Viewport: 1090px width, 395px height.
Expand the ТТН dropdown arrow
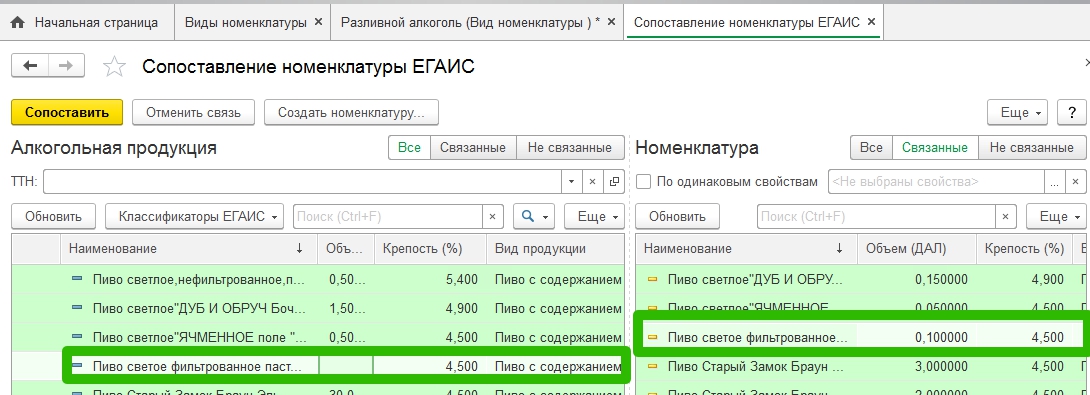tap(571, 182)
